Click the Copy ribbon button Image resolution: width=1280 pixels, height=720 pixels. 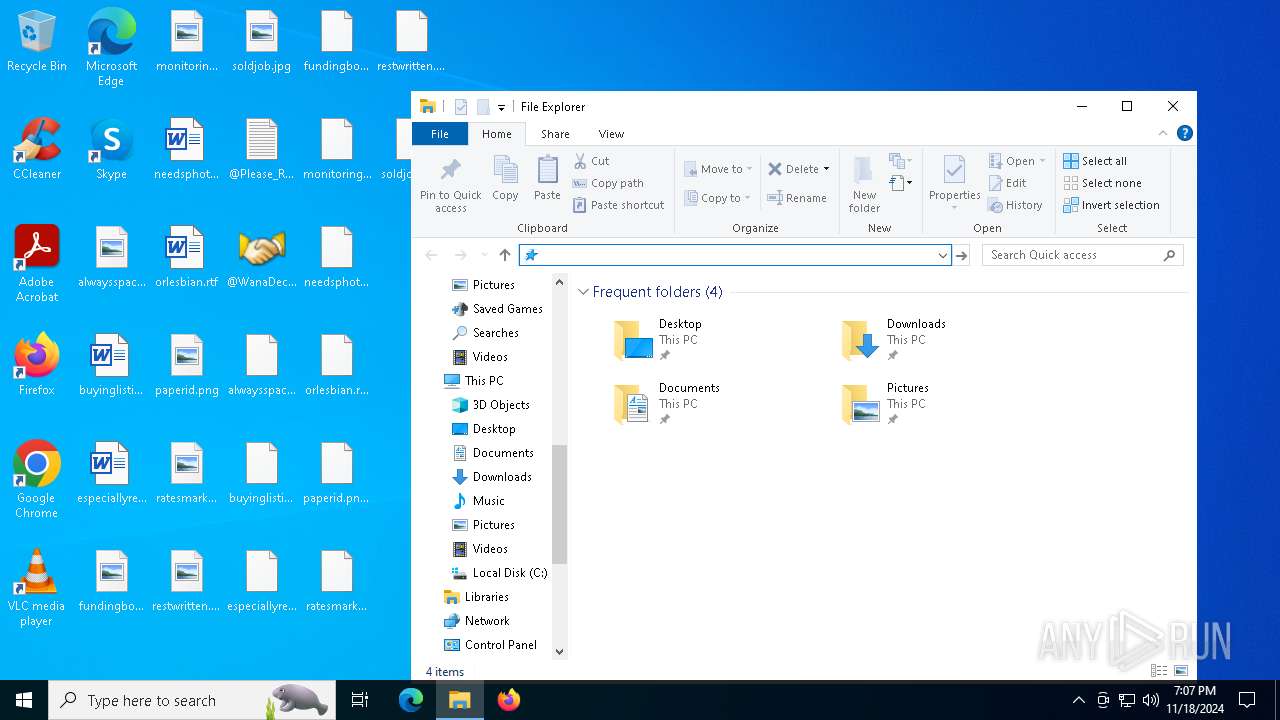[505, 179]
